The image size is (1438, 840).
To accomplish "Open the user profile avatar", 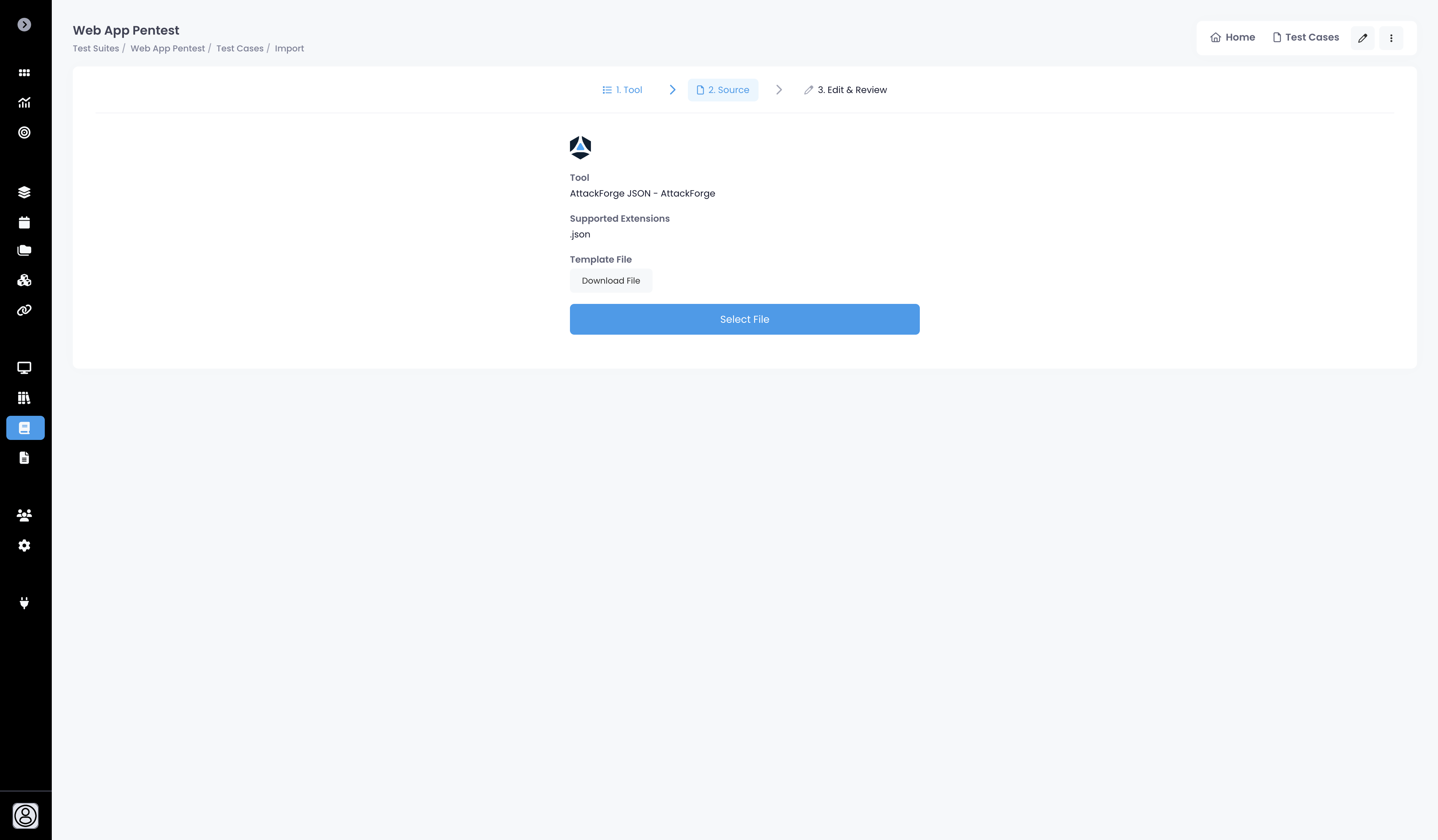I will pos(26,816).
